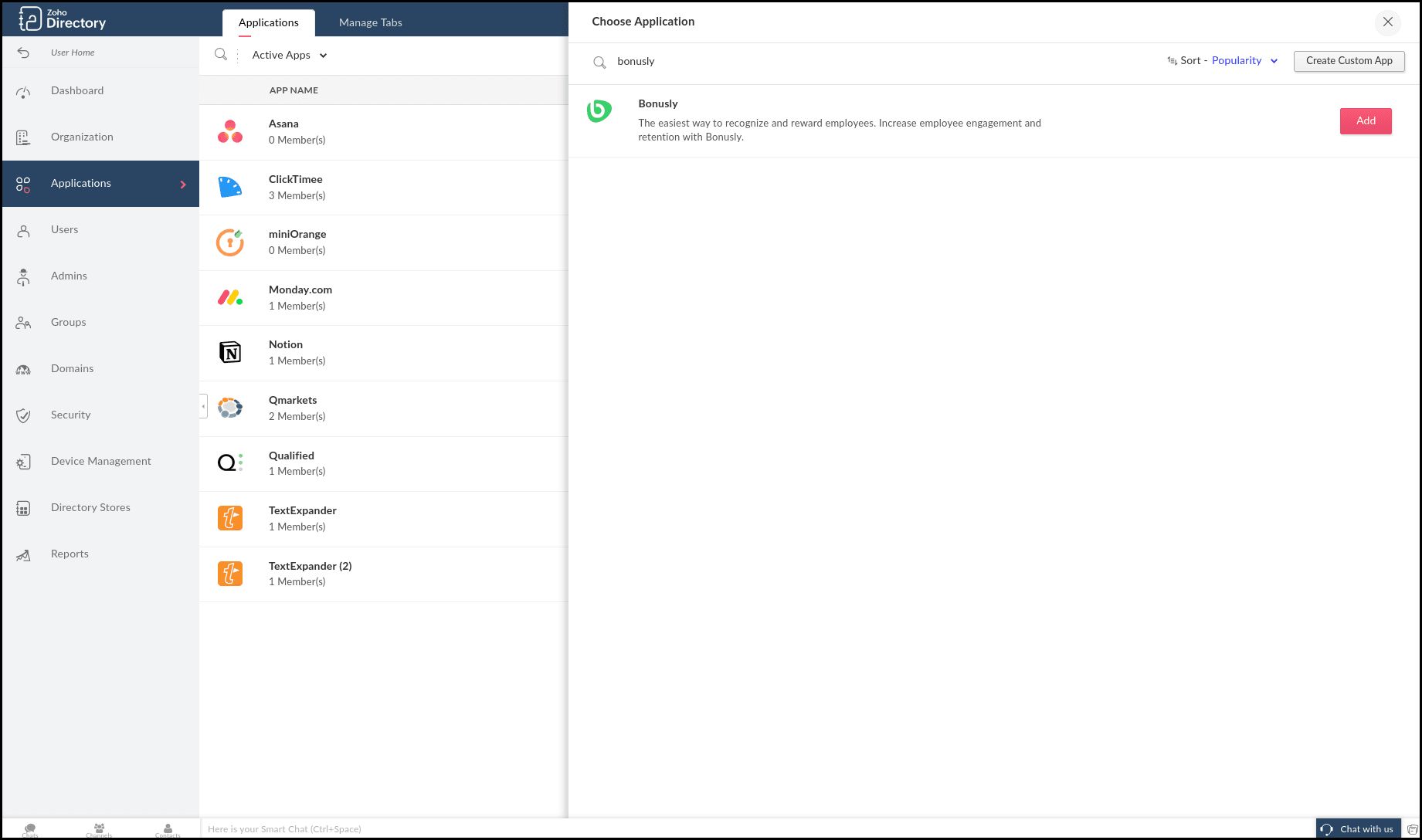Open the Dashboard gauge icon
The height and width of the screenshot is (840, 1422).
pyautogui.click(x=23, y=92)
